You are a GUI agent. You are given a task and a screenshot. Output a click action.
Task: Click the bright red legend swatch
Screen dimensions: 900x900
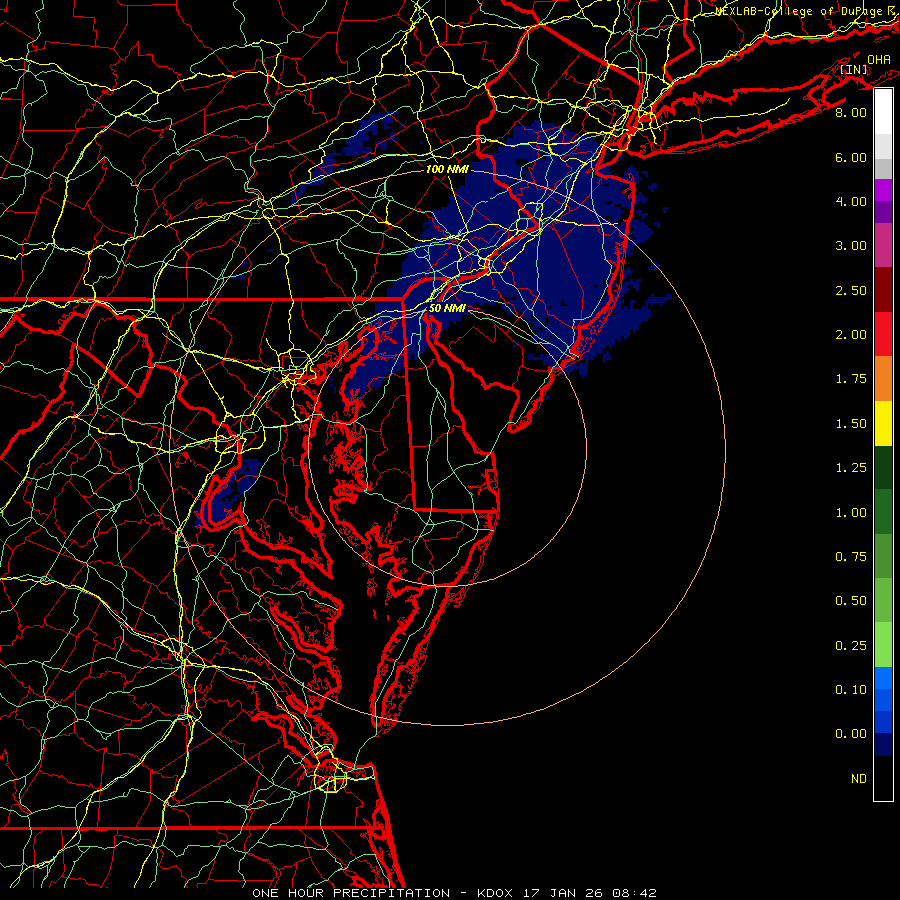883,334
